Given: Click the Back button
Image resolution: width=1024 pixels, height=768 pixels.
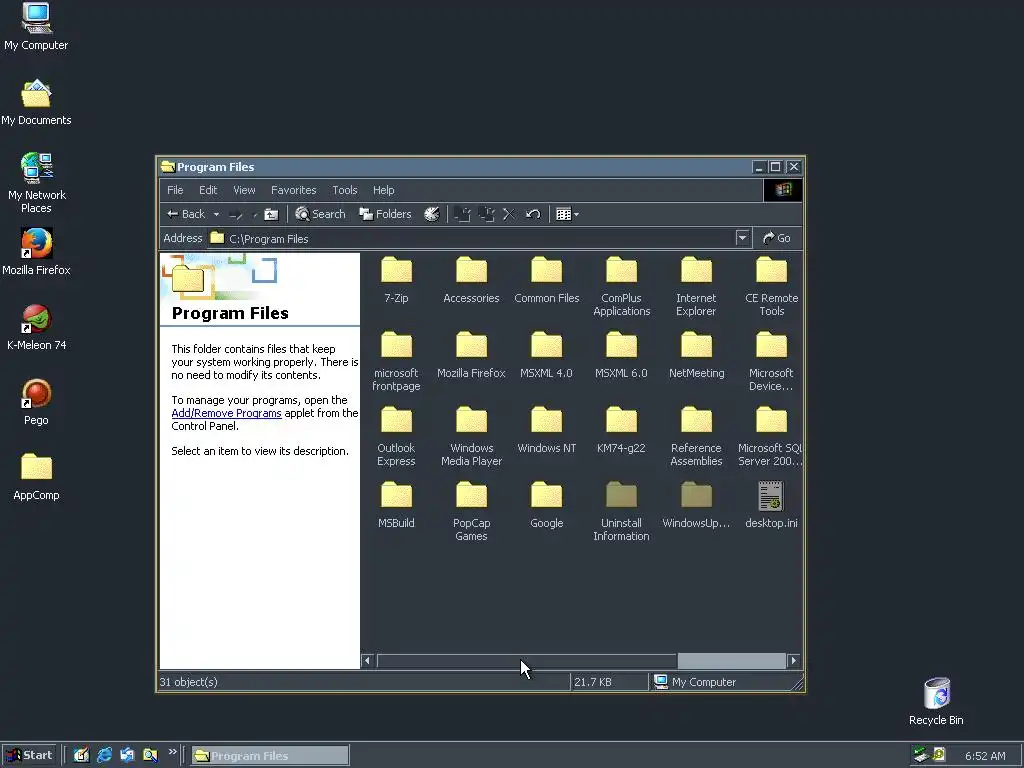Looking at the screenshot, I should (186, 214).
